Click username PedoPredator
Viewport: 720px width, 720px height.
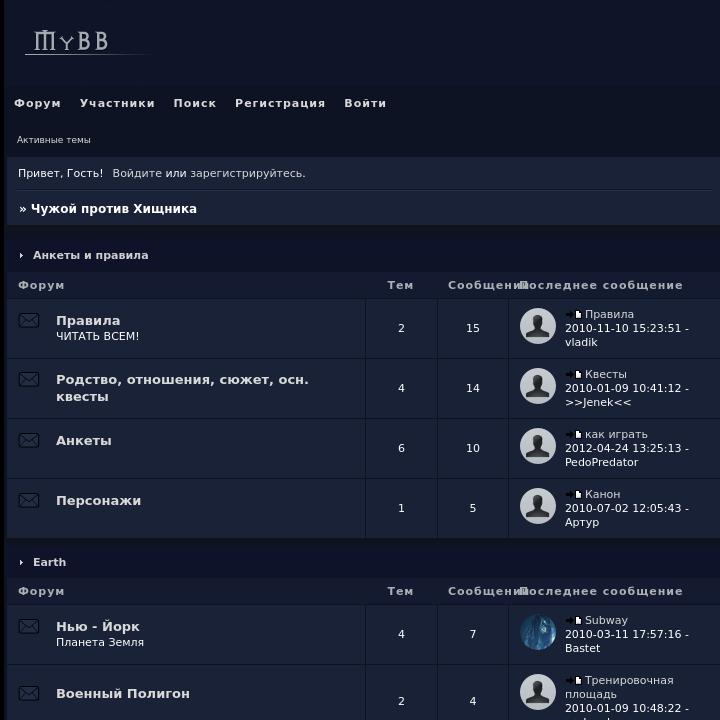tap(602, 462)
